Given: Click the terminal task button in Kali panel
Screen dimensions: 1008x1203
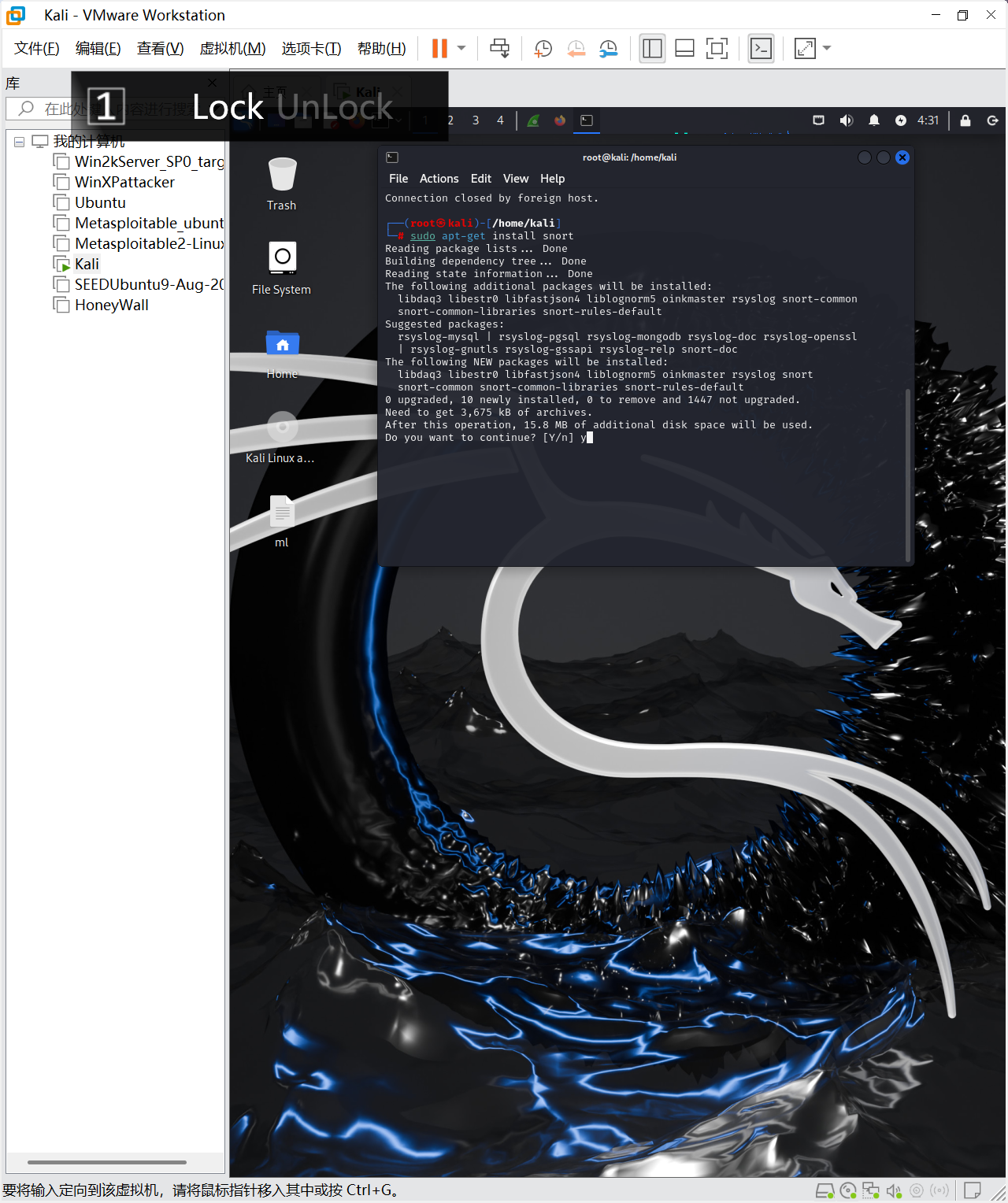Looking at the screenshot, I should click(x=587, y=120).
